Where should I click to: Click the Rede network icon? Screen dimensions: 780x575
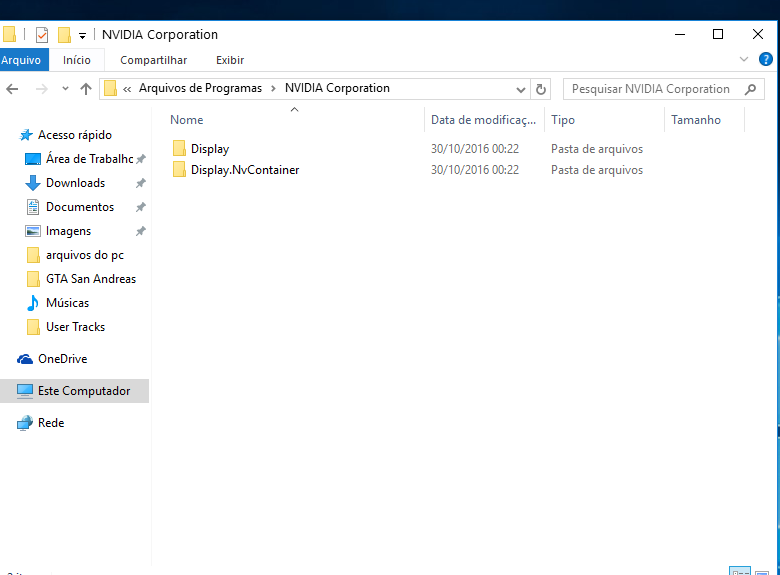25,423
